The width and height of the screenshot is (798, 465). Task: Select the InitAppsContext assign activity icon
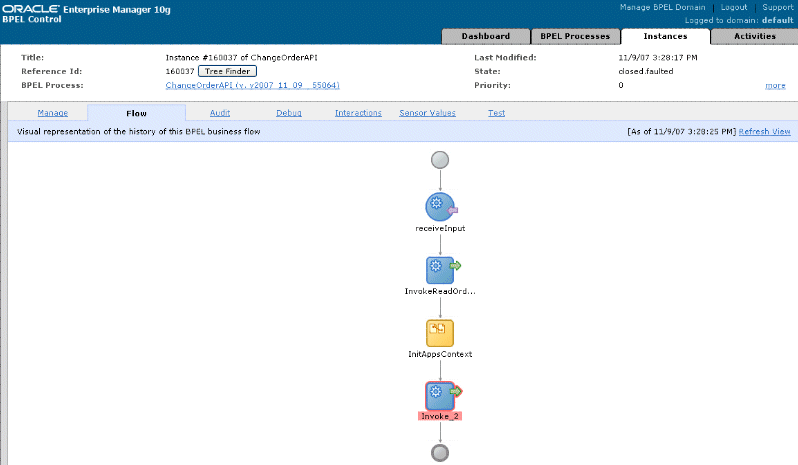tap(440, 333)
